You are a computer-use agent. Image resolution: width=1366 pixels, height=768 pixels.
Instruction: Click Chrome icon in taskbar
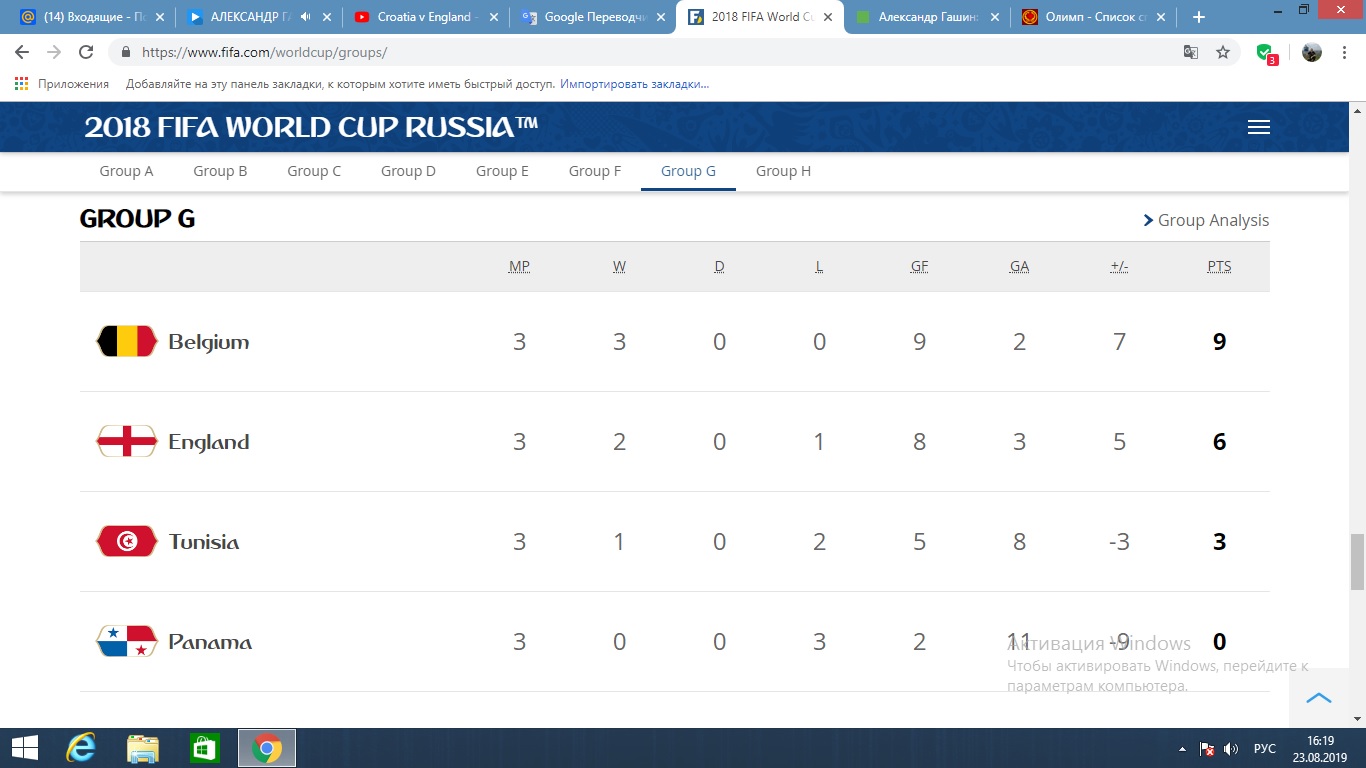coord(266,748)
